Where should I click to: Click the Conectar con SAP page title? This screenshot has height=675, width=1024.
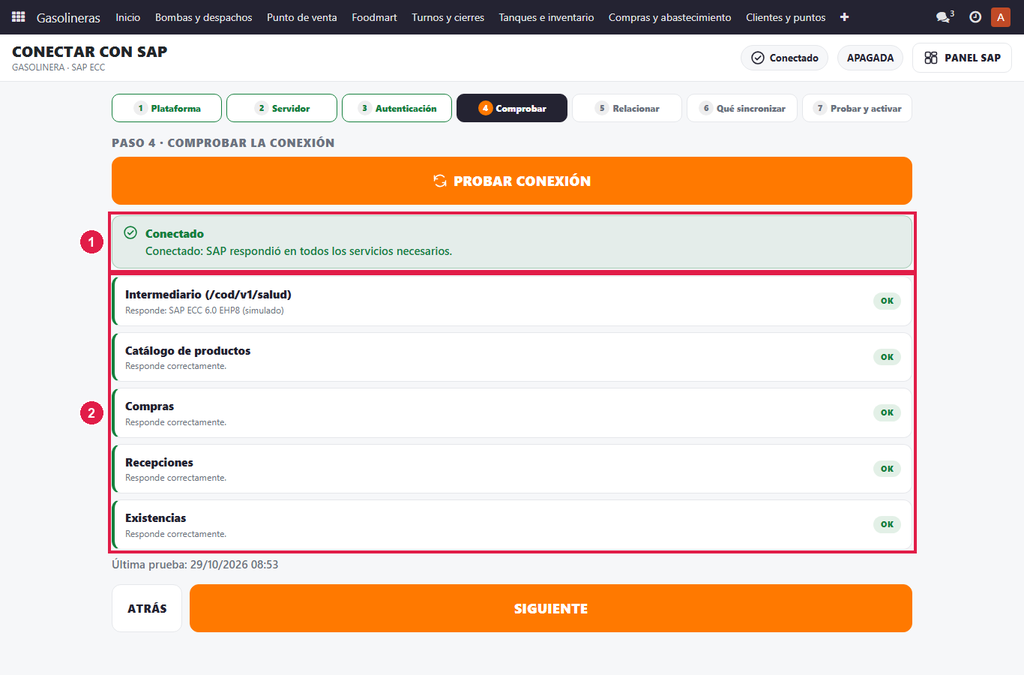coord(89,52)
